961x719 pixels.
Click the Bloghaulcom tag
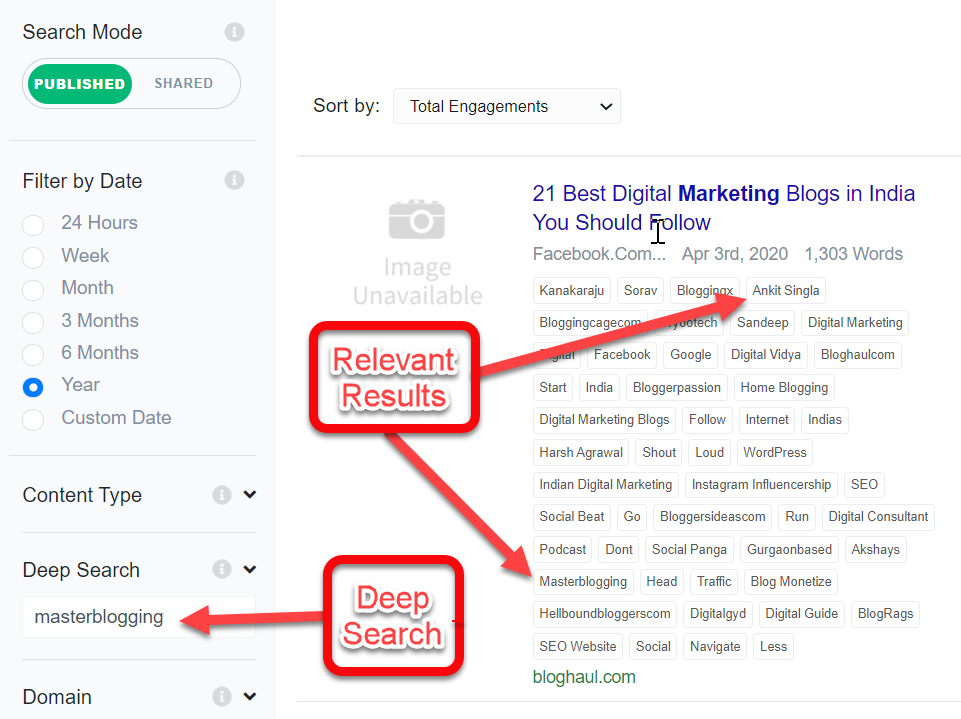pyautogui.click(x=857, y=354)
